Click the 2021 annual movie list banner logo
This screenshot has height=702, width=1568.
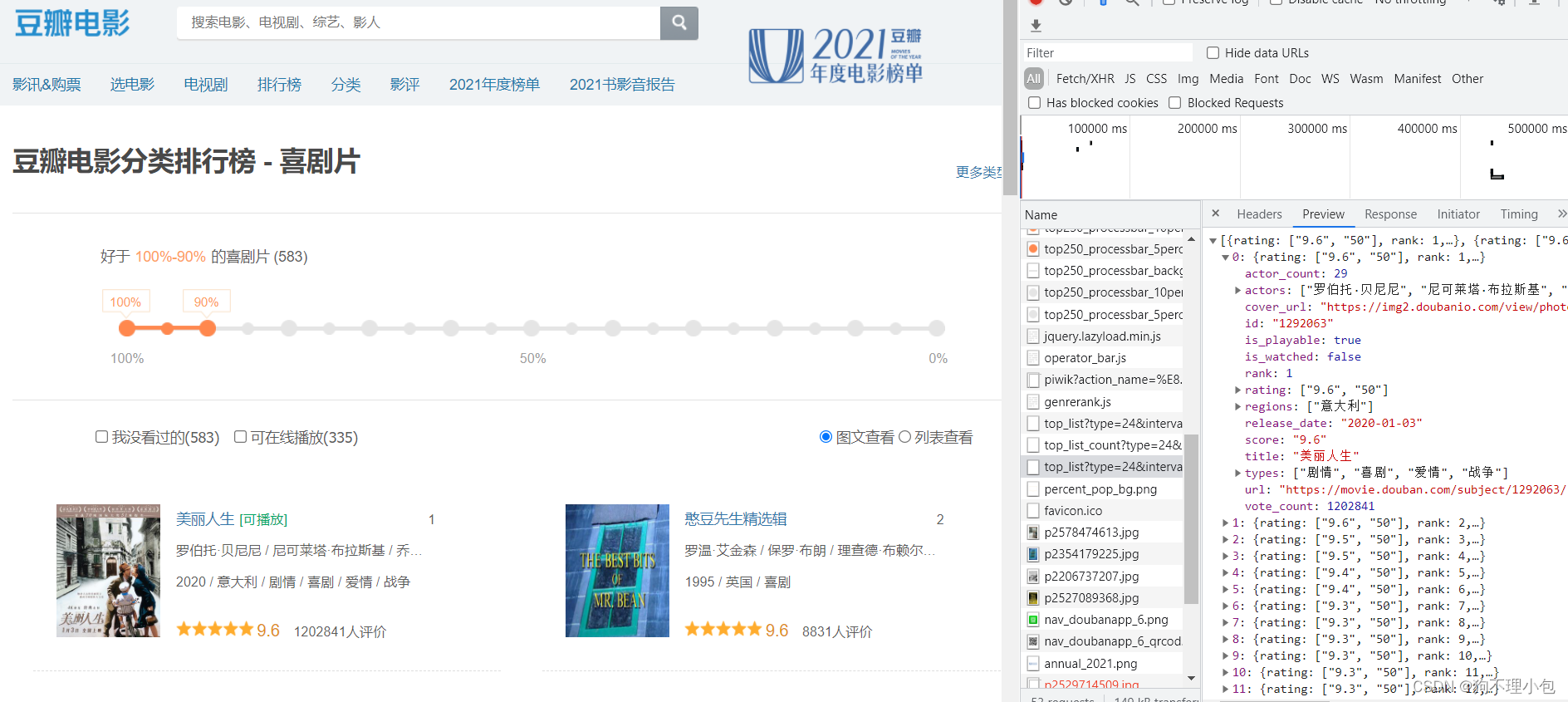835,55
